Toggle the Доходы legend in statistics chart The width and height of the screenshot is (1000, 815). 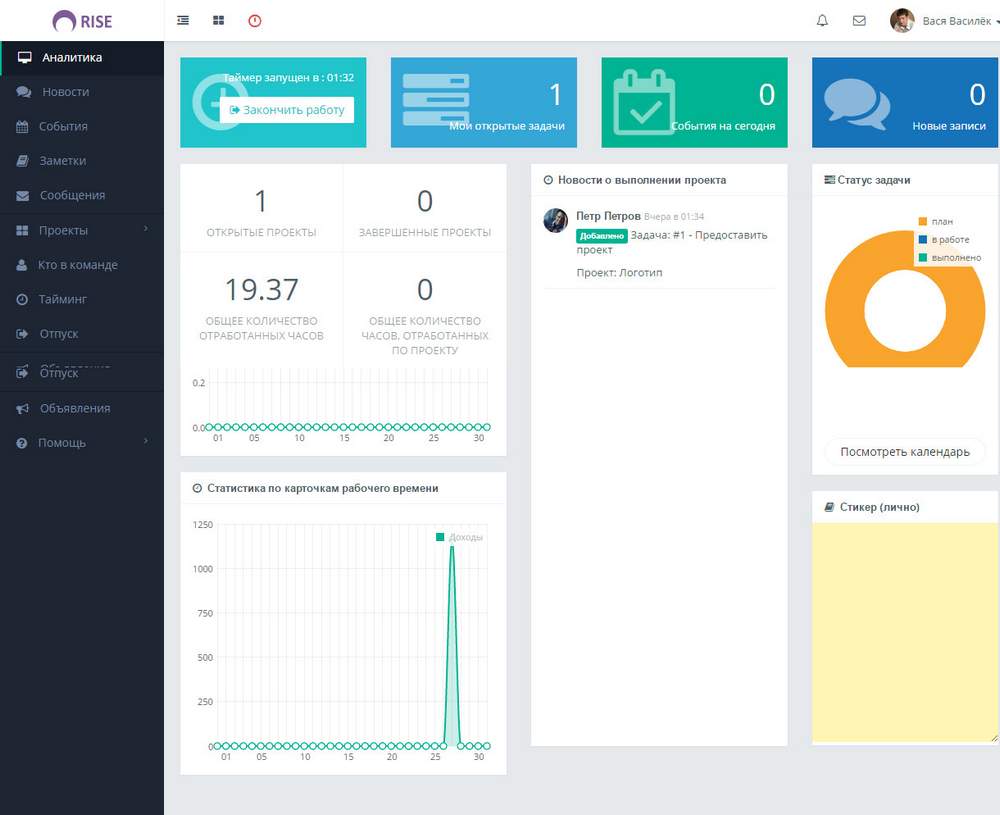pos(464,537)
